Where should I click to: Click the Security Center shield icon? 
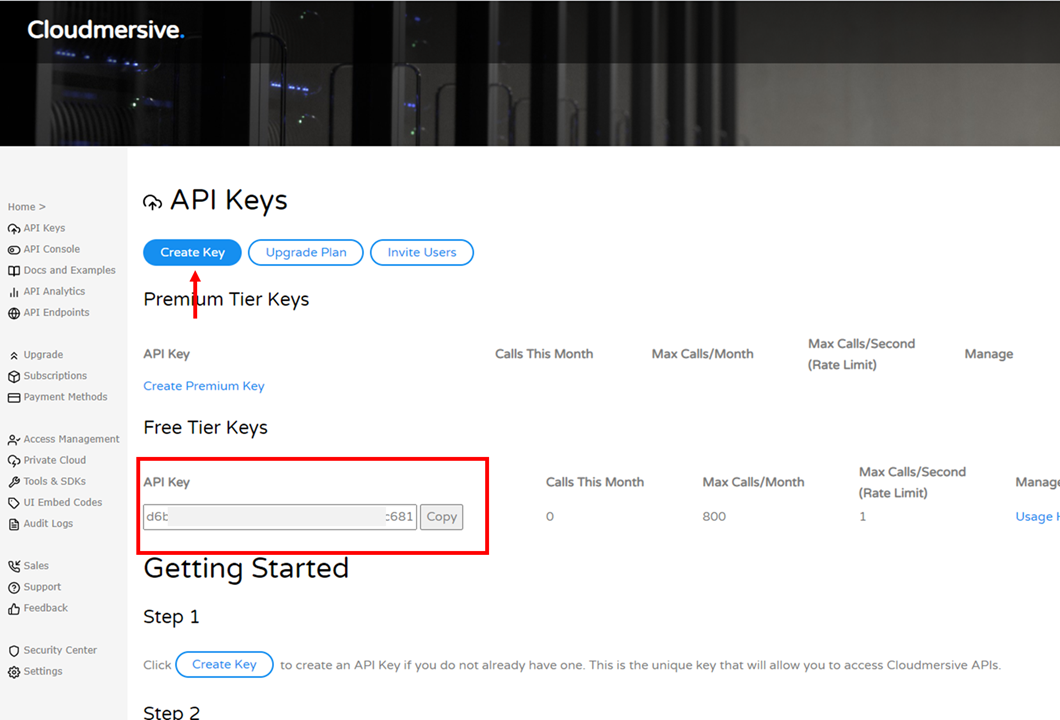pos(14,650)
